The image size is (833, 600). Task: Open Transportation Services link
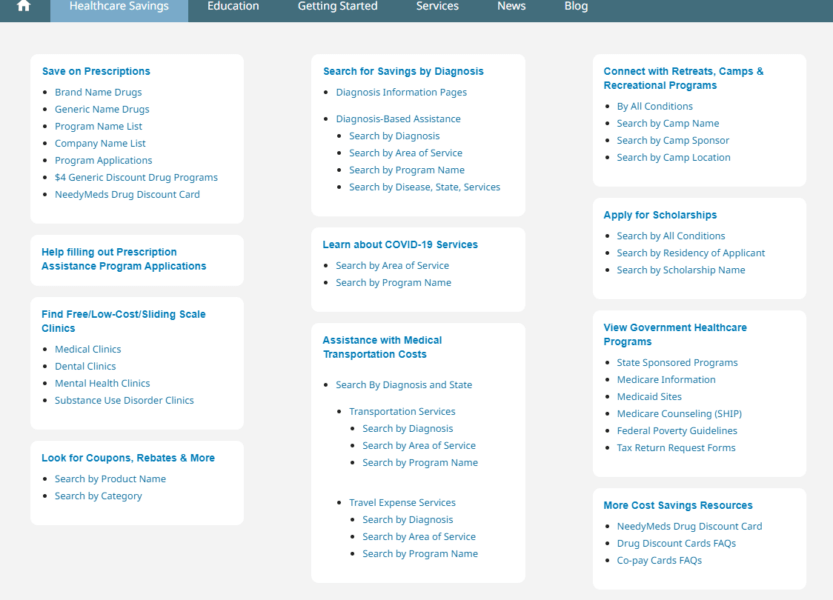click(x=402, y=411)
